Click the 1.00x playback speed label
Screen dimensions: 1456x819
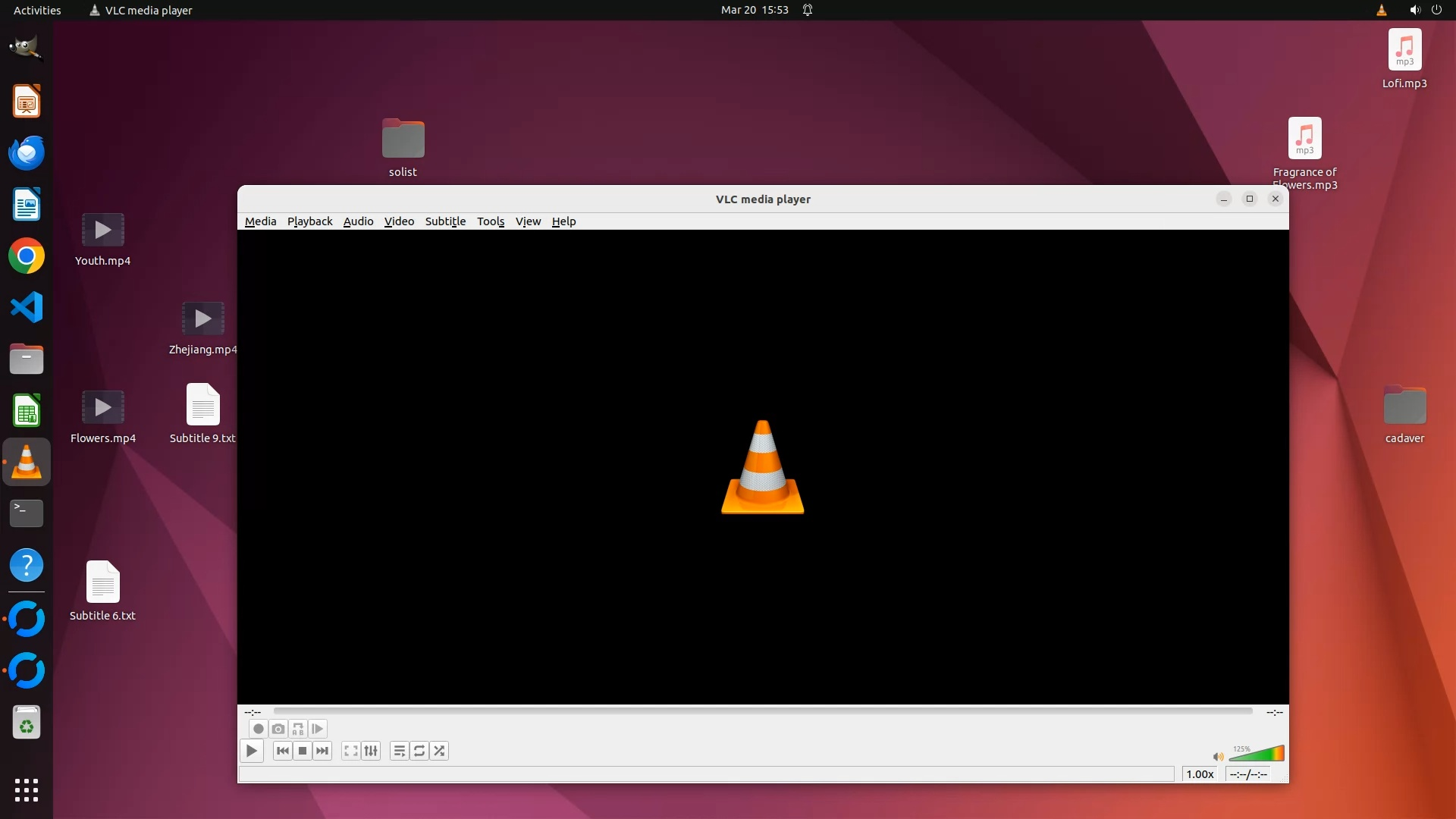pyautogui.click(x=1200, y=774)
